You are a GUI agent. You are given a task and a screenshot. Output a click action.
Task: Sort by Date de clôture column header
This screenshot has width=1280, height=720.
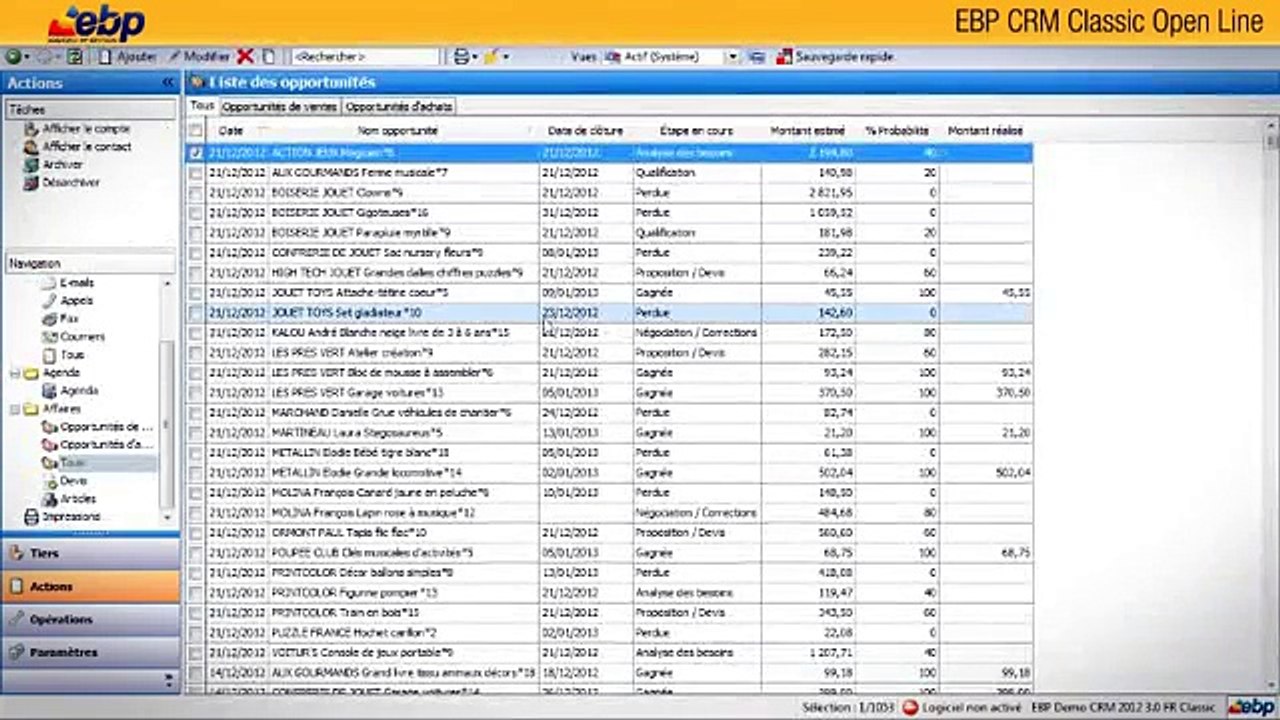585,131
